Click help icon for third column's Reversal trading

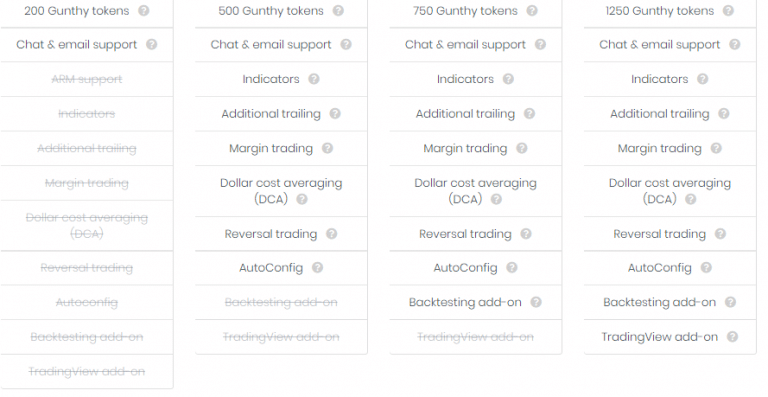pos(526,234)
